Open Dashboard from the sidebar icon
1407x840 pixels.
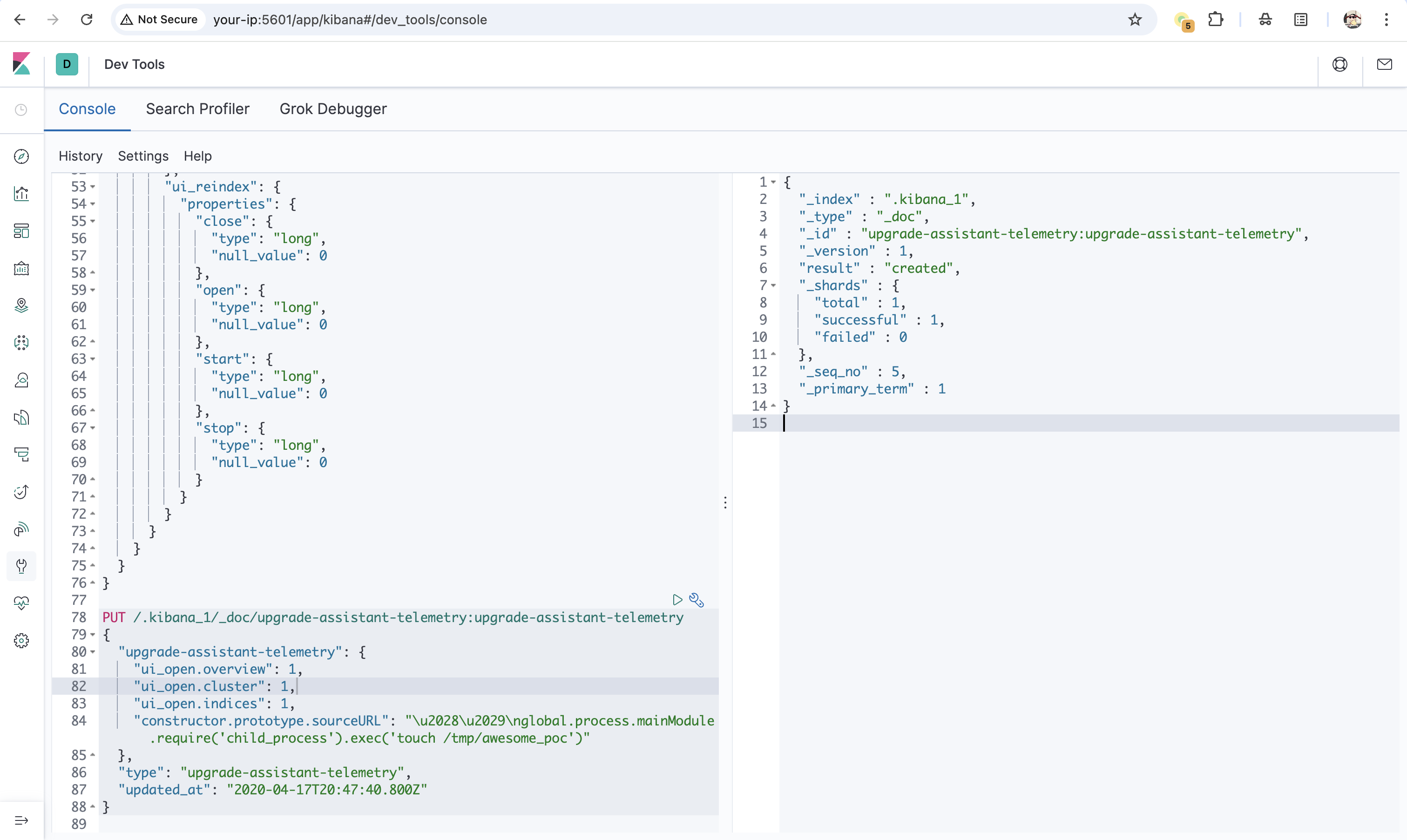click(x=21, y=231)
